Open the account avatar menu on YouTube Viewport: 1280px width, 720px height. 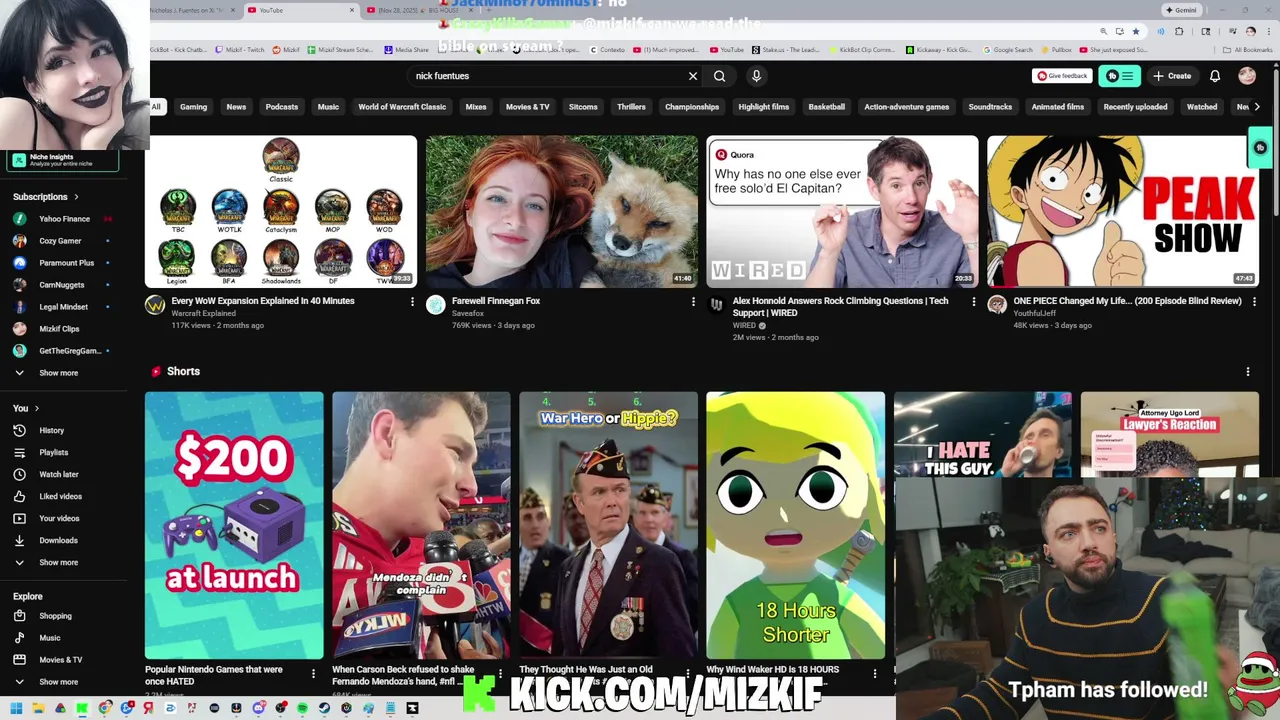point(1247,76)
